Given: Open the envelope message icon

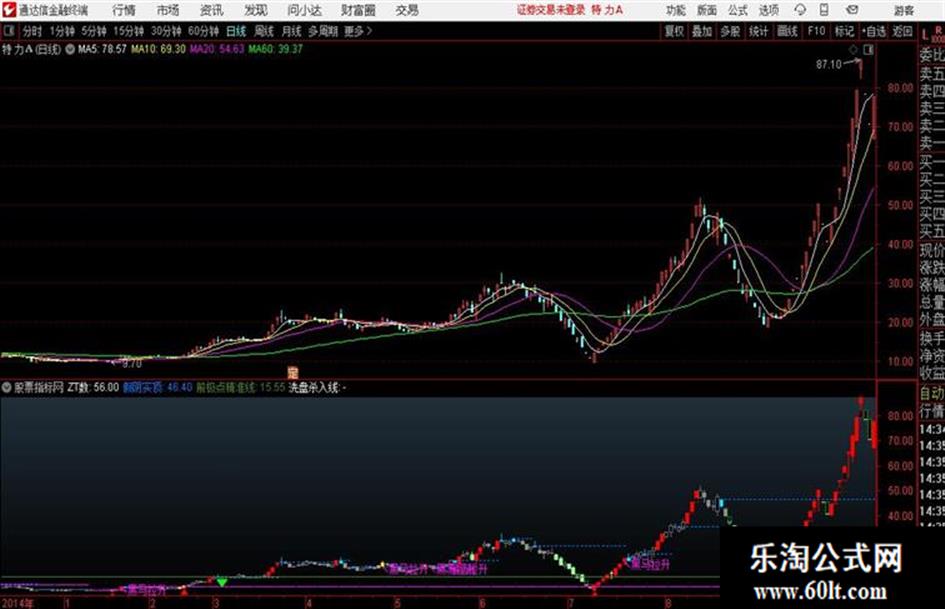Looking at the screenshot, I should pyautogui.click(x=852, y=10).
